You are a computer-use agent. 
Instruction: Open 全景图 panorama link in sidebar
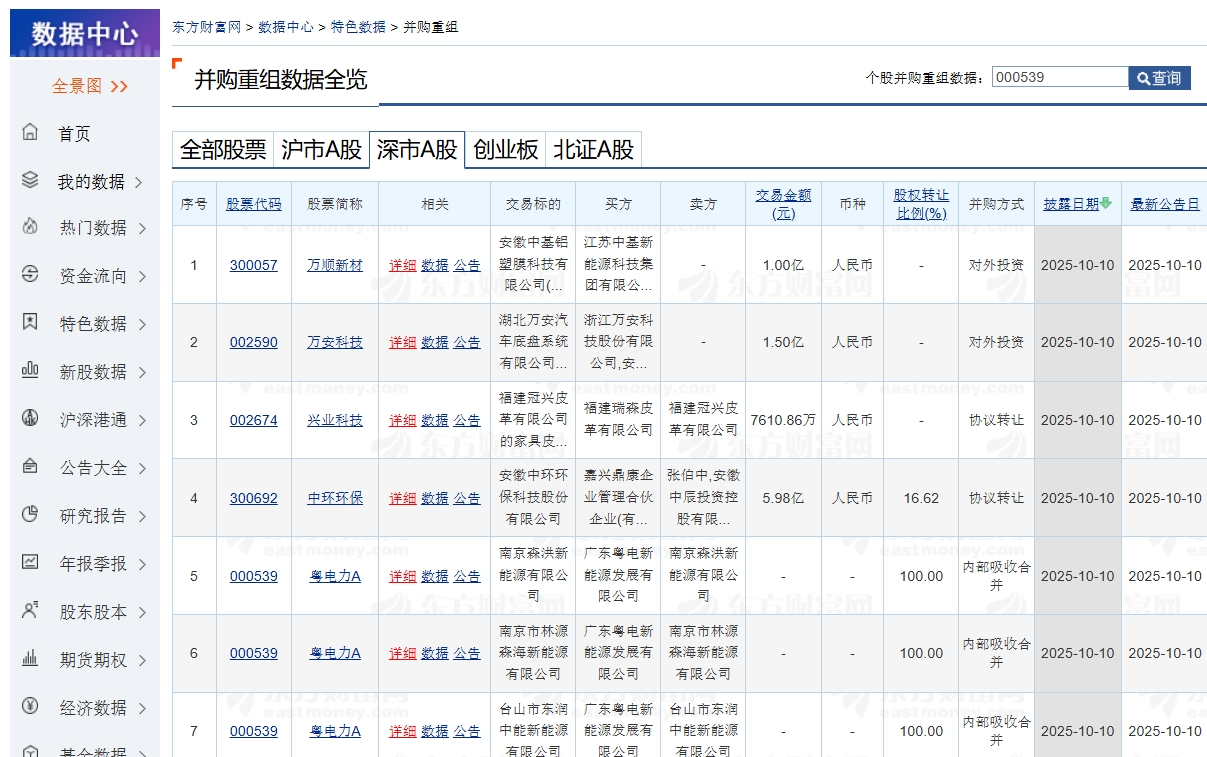coord(89,86)
